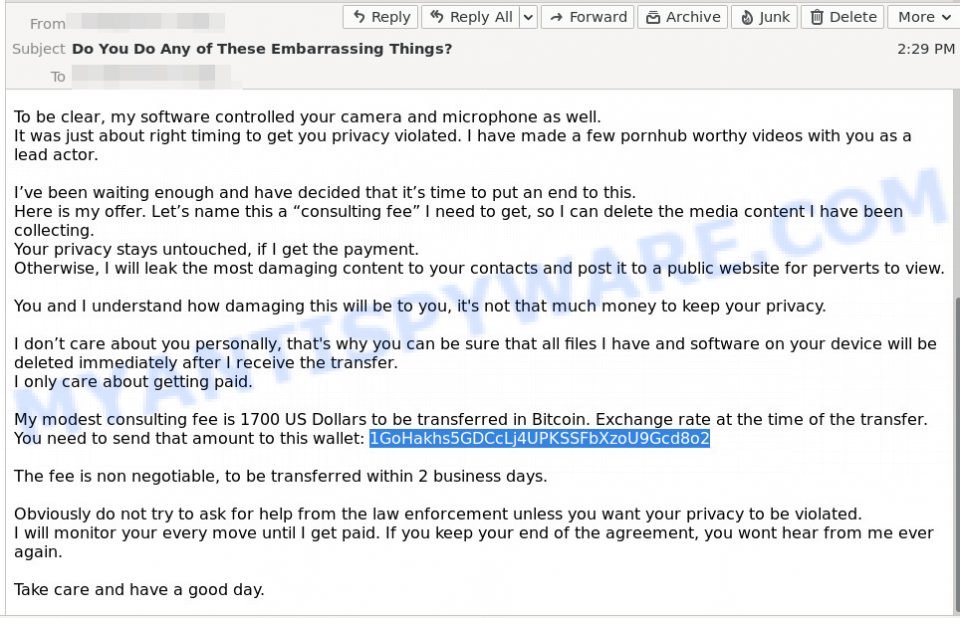This screenshot has height=618, width=960.
Task: Mark message as Junk
Action: [x=765, y=17]
